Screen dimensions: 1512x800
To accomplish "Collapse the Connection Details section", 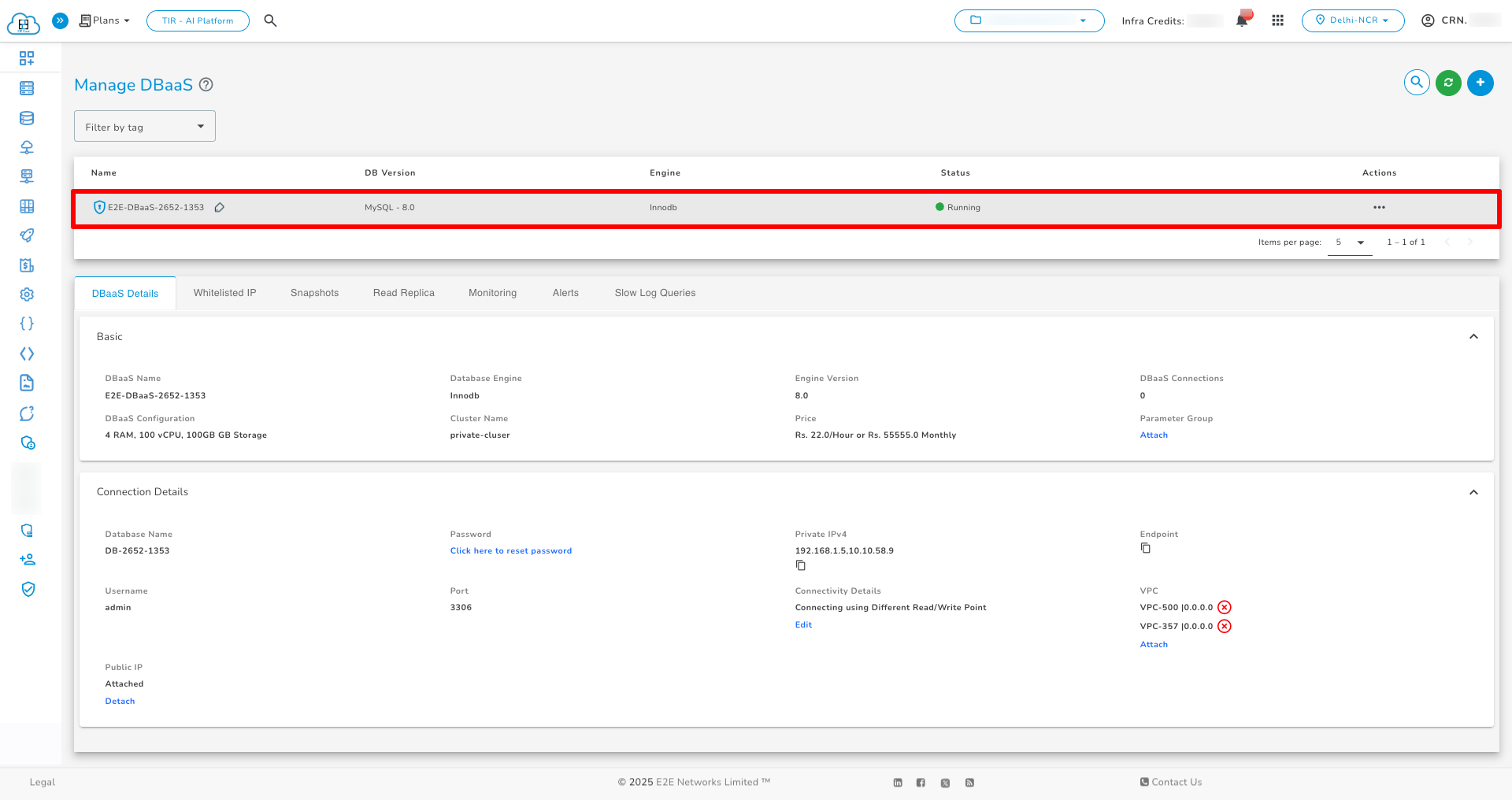I will [x=1473, y=492].
